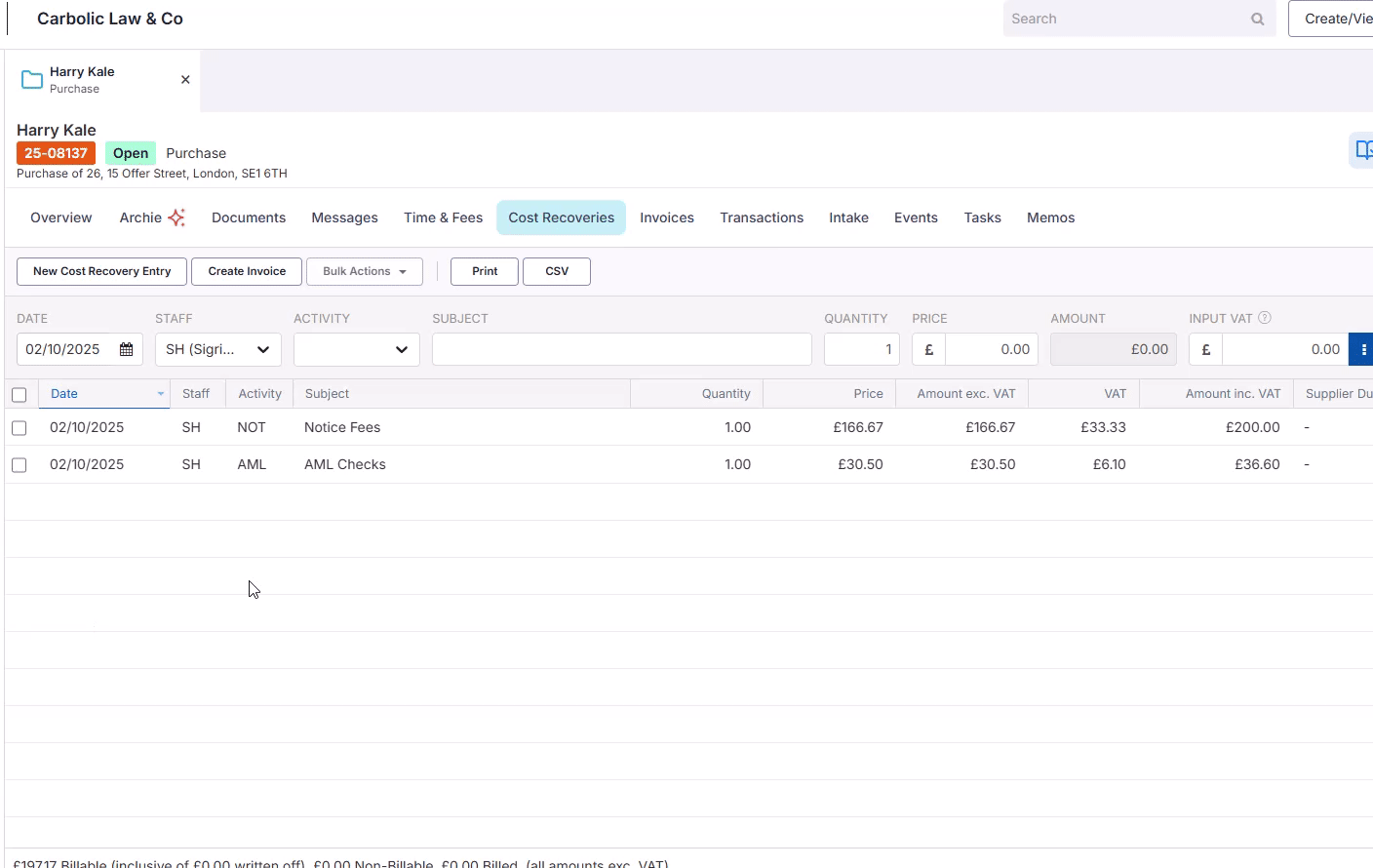Click the Subject input field
Image resolution: width=1373 pixels, height=868 pixels.
pos(621,349)
